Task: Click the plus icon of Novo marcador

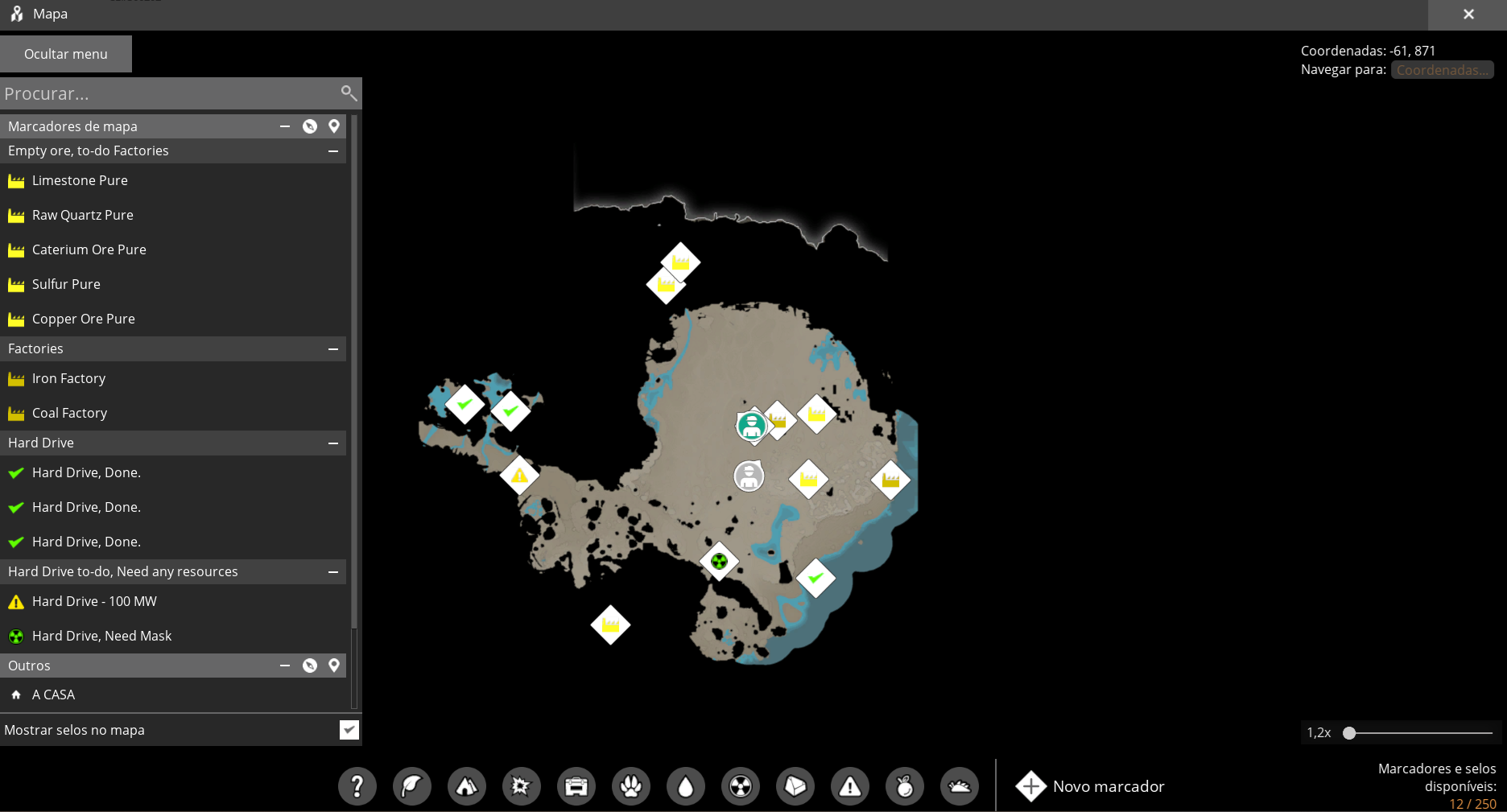Action: (x=1030, y=786)
